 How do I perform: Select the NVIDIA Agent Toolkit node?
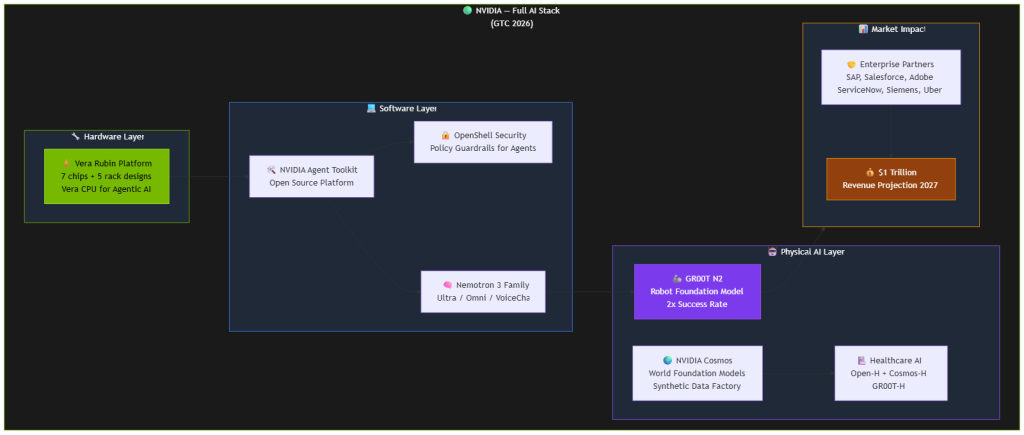pyautogui.click(x=312, y=176)
